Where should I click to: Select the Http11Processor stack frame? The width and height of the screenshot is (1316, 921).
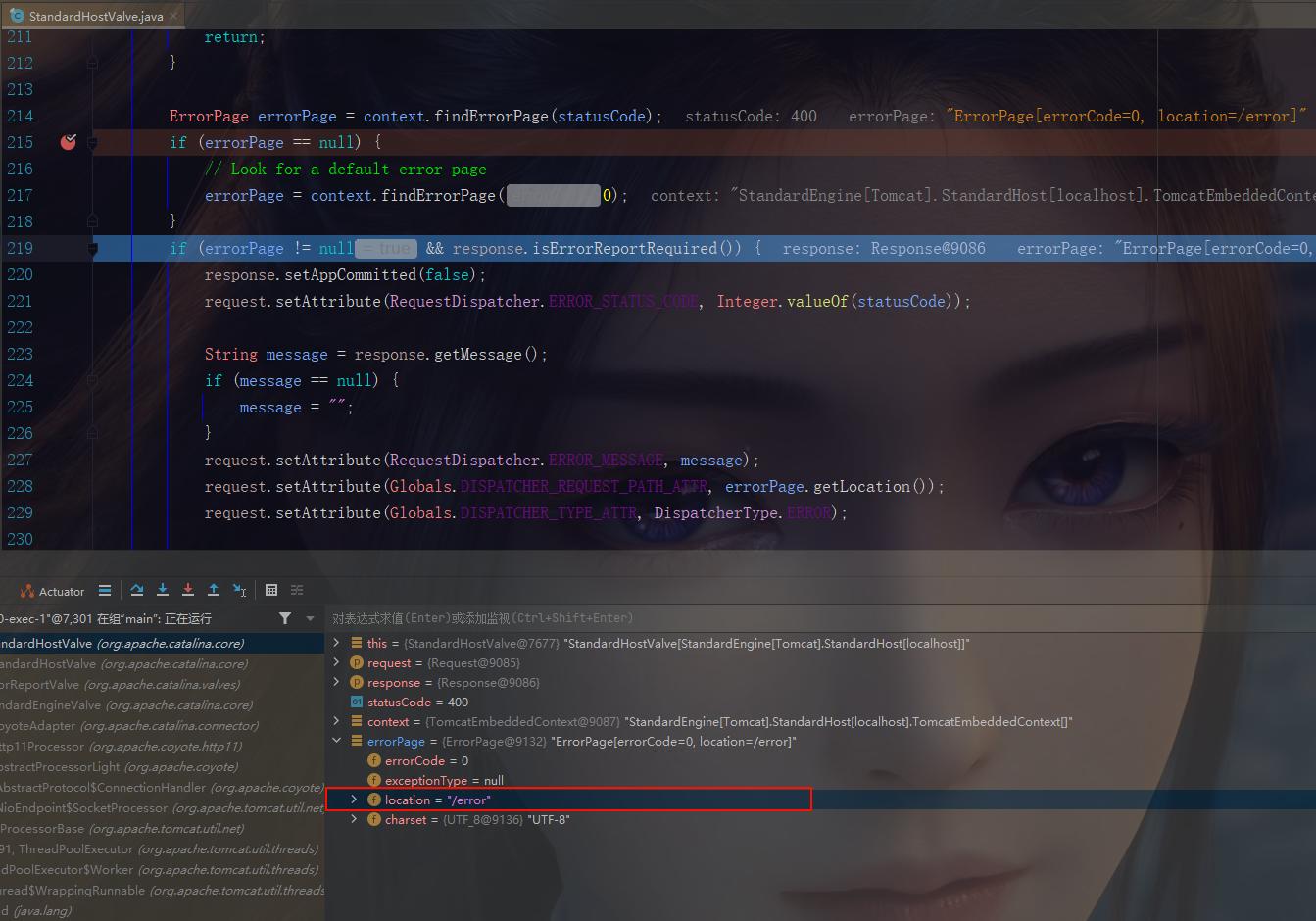(162, 746)
